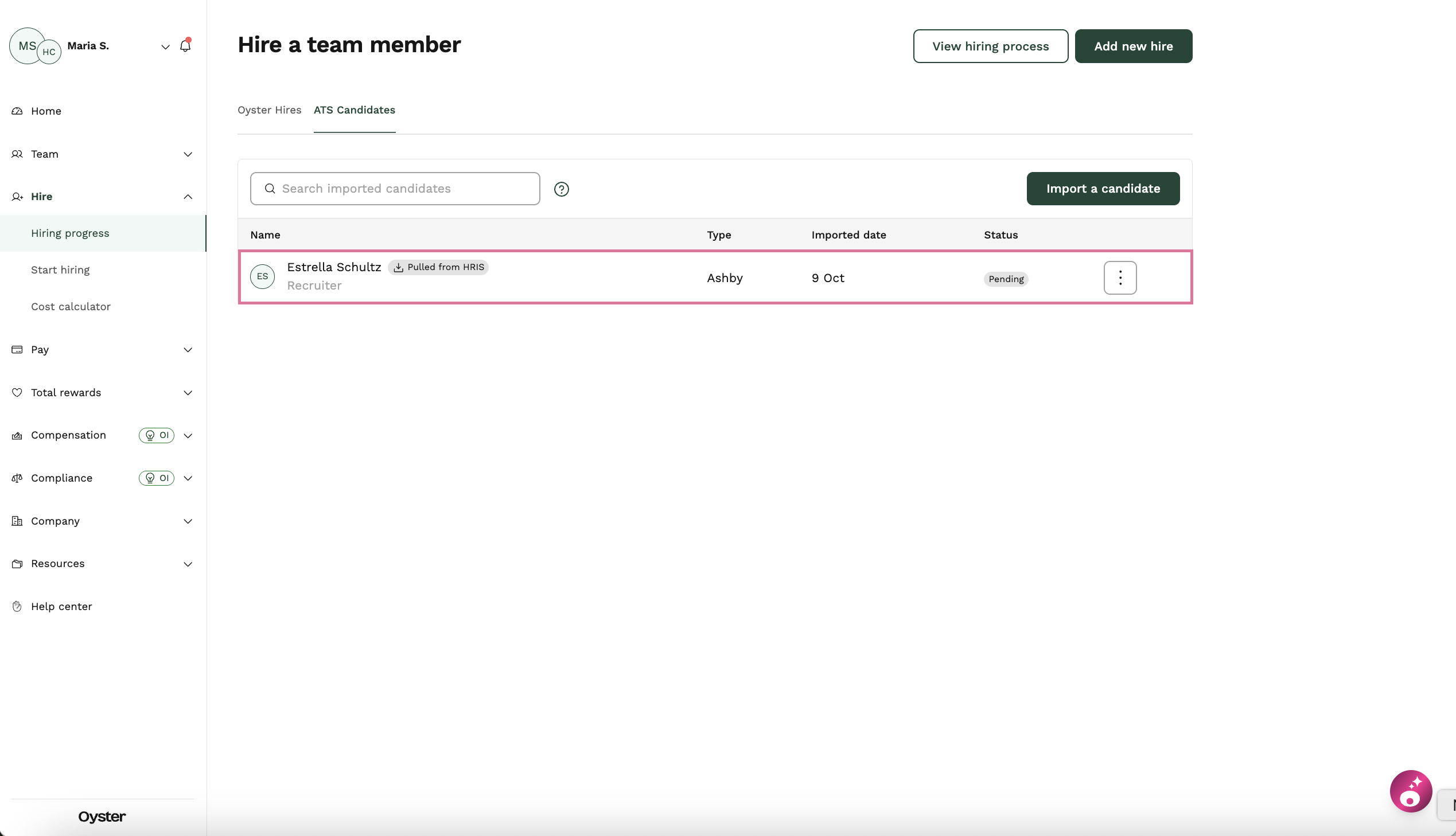Click the Estrella Schultz name

(x=334, y=267)
